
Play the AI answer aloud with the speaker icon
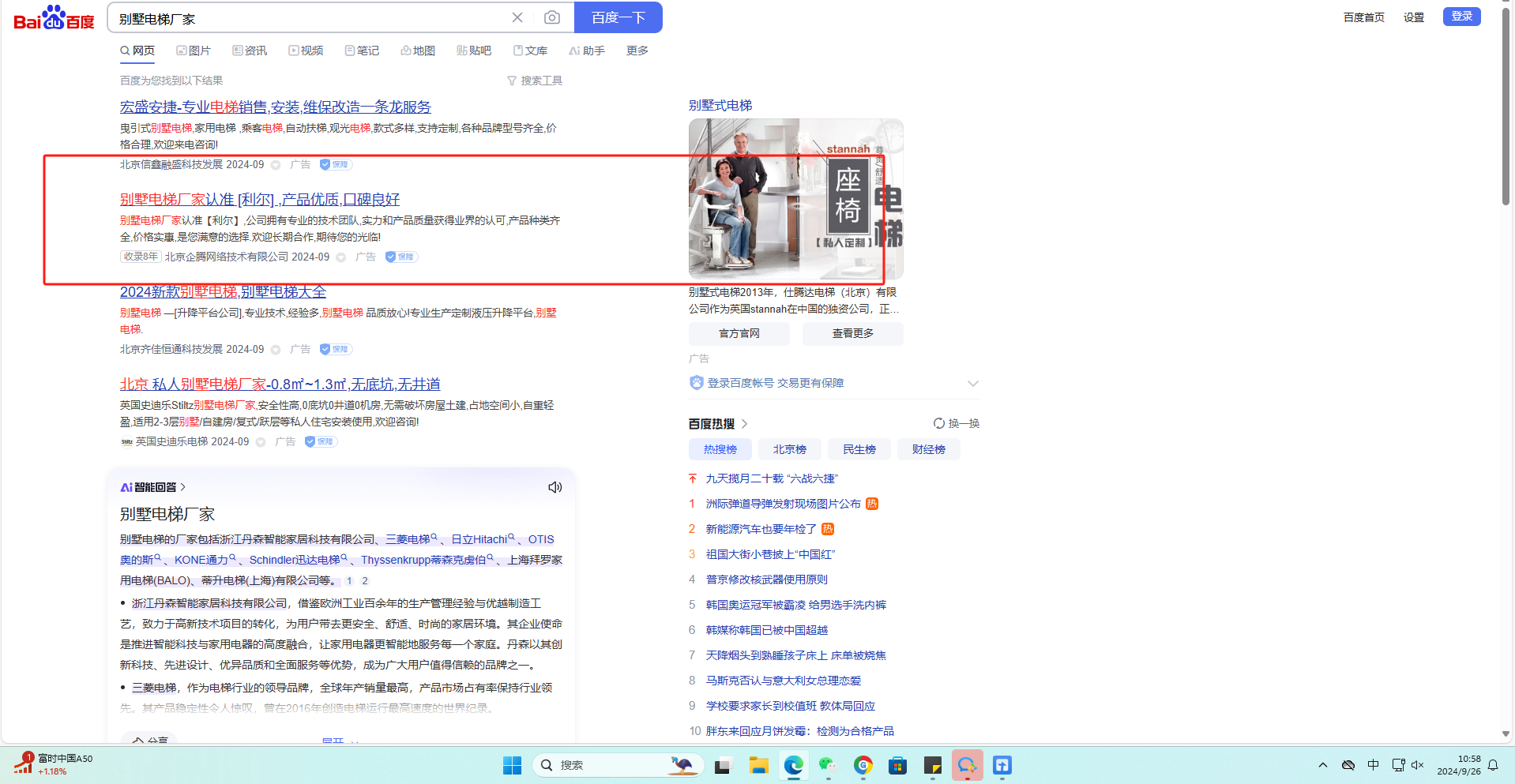pos(555,487)
